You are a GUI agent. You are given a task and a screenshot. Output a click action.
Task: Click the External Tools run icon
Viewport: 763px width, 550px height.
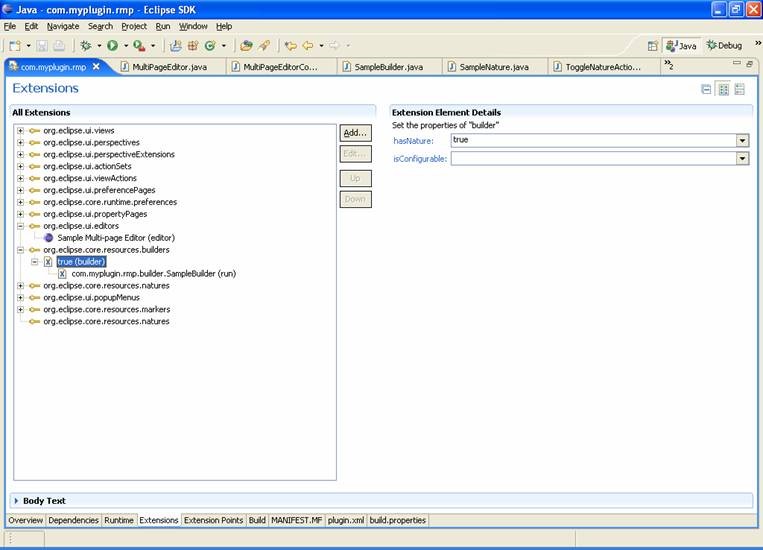coord(139,46)
